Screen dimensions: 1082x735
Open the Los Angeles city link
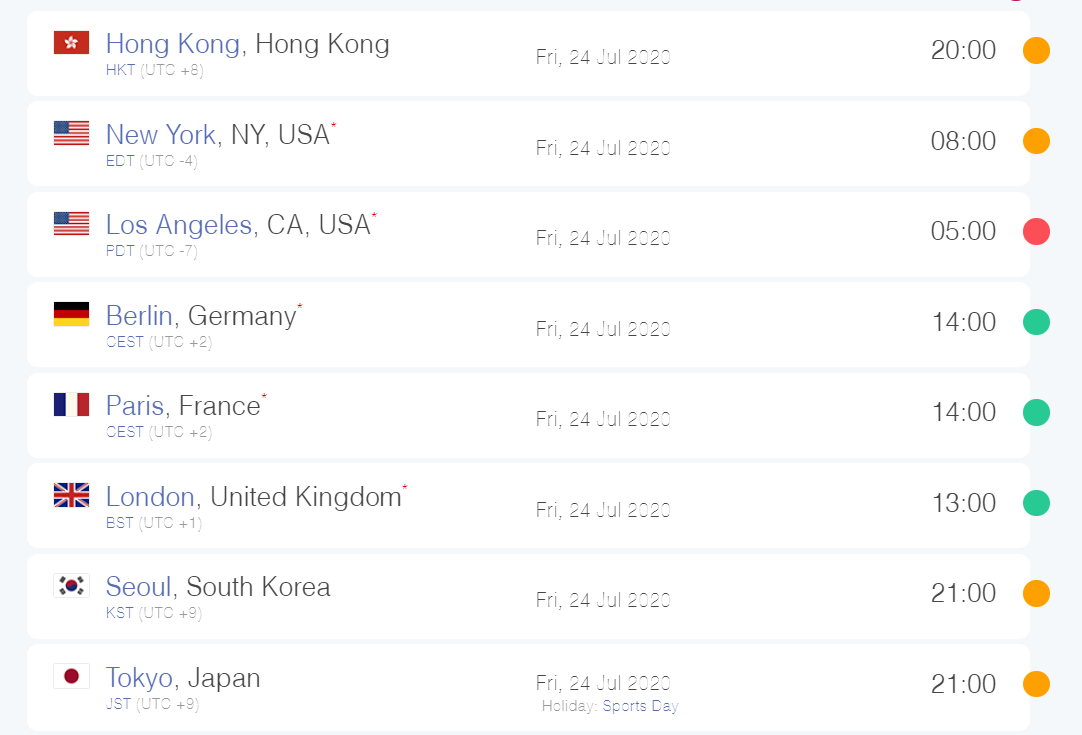(x=178, y=225)
